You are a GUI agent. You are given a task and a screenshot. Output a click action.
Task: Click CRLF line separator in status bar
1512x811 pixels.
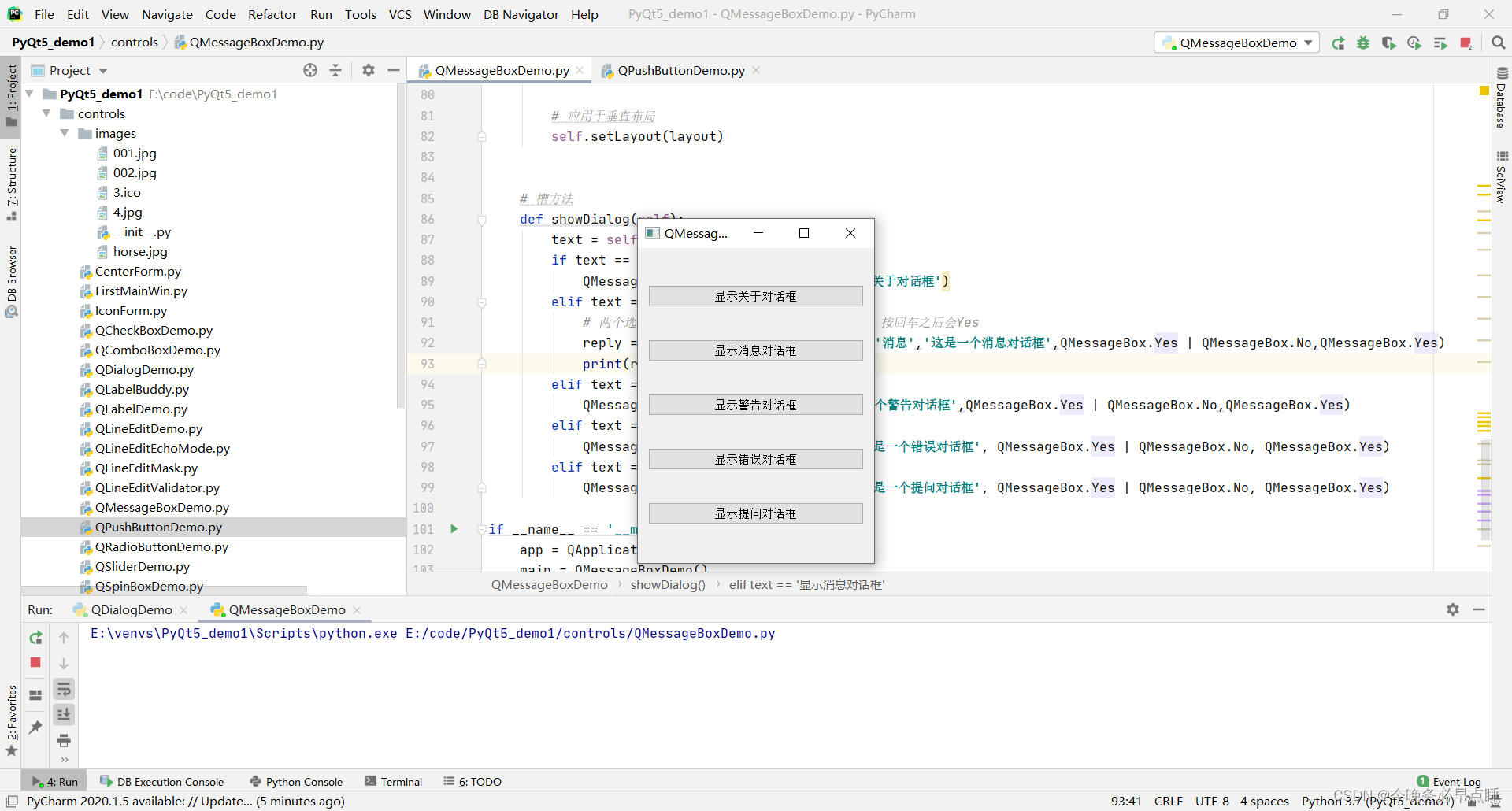1168,801
